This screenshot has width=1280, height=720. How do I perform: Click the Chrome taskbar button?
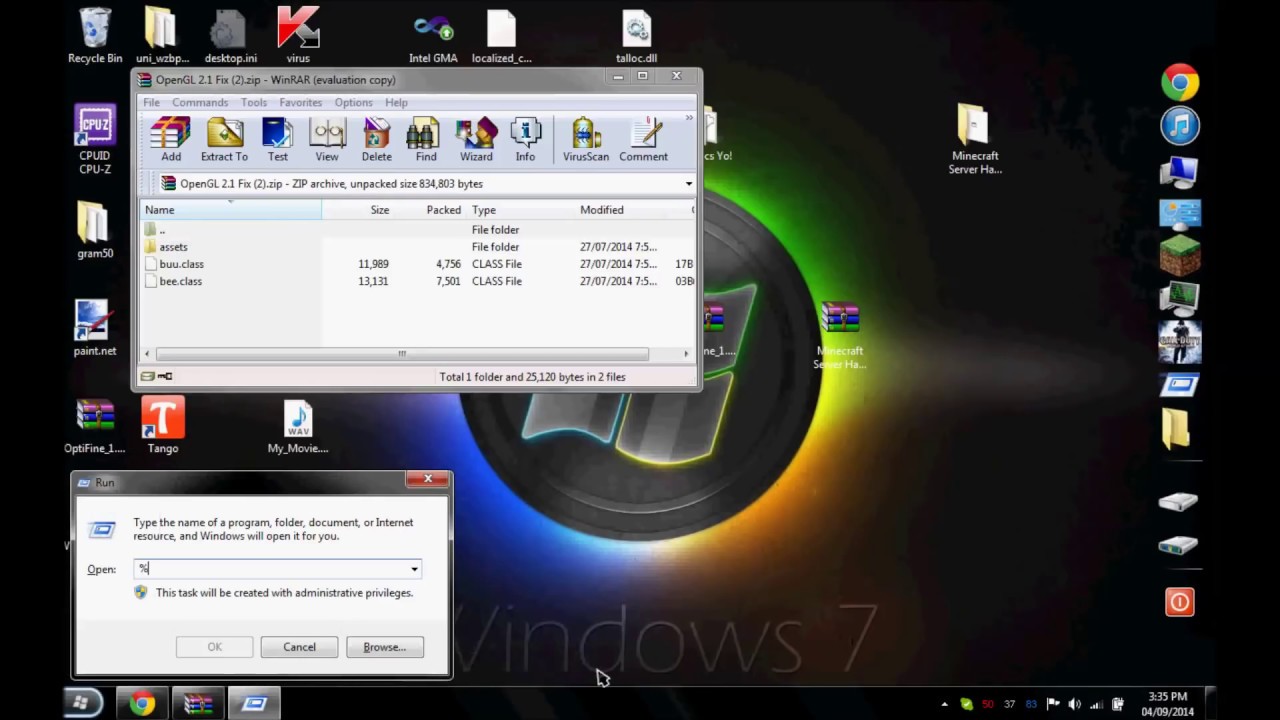click(x=142, y=704)
